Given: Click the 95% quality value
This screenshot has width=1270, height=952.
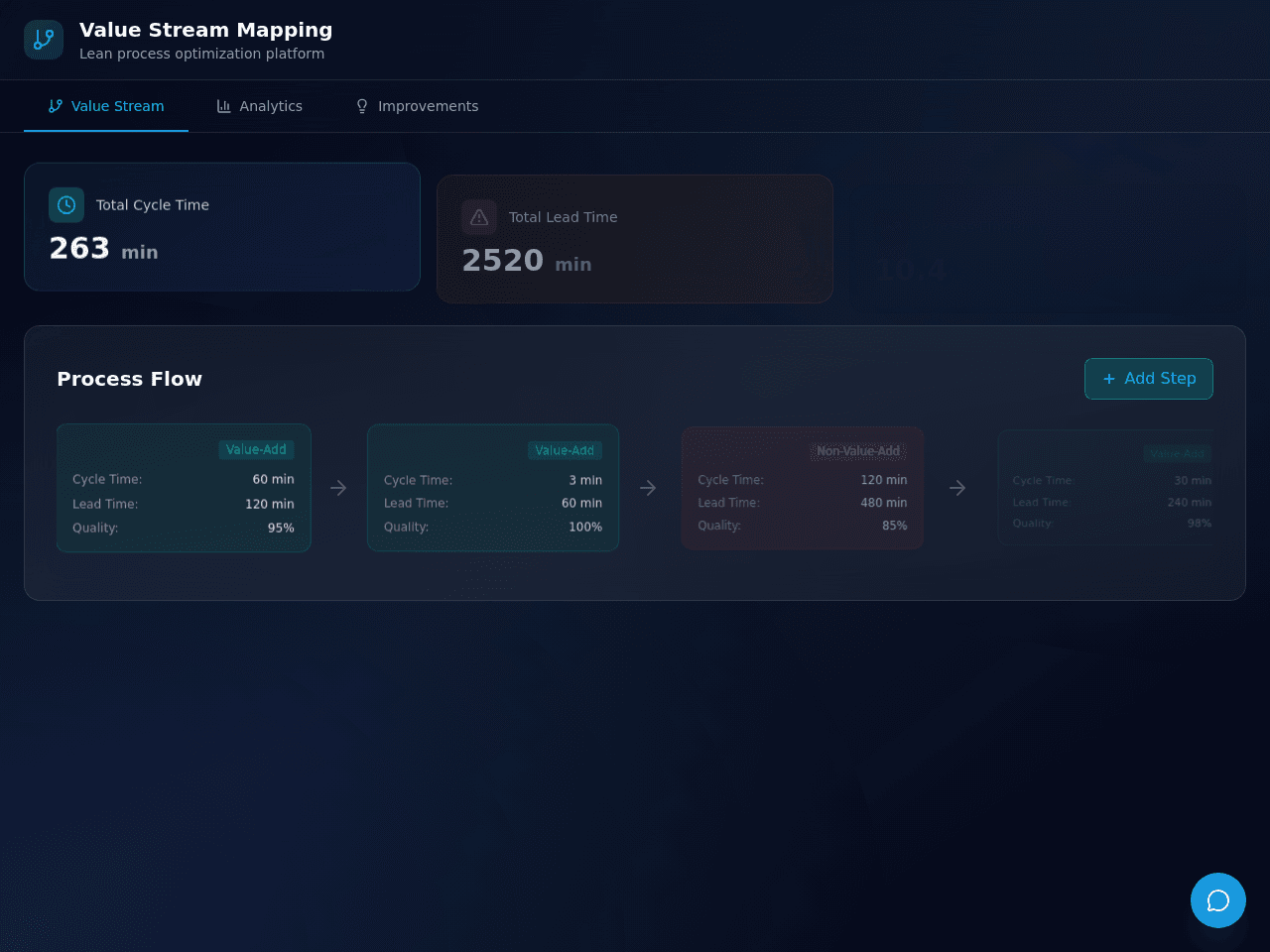Looking at the screenshot, I should pyautogui.click(x=281, y=528).
